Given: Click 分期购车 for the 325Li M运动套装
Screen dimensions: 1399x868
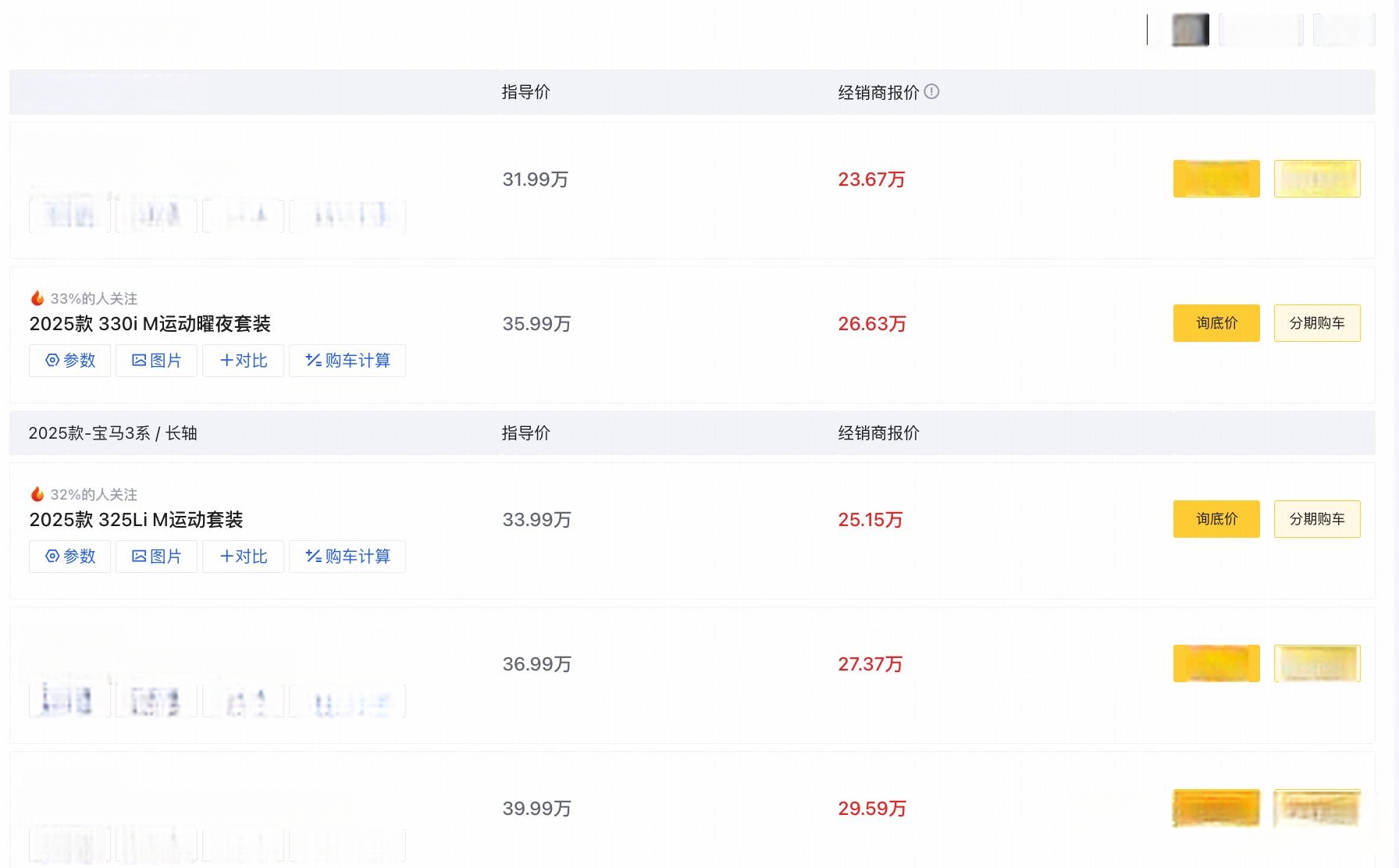Looking at the screenshot, I should (1317, 519).
